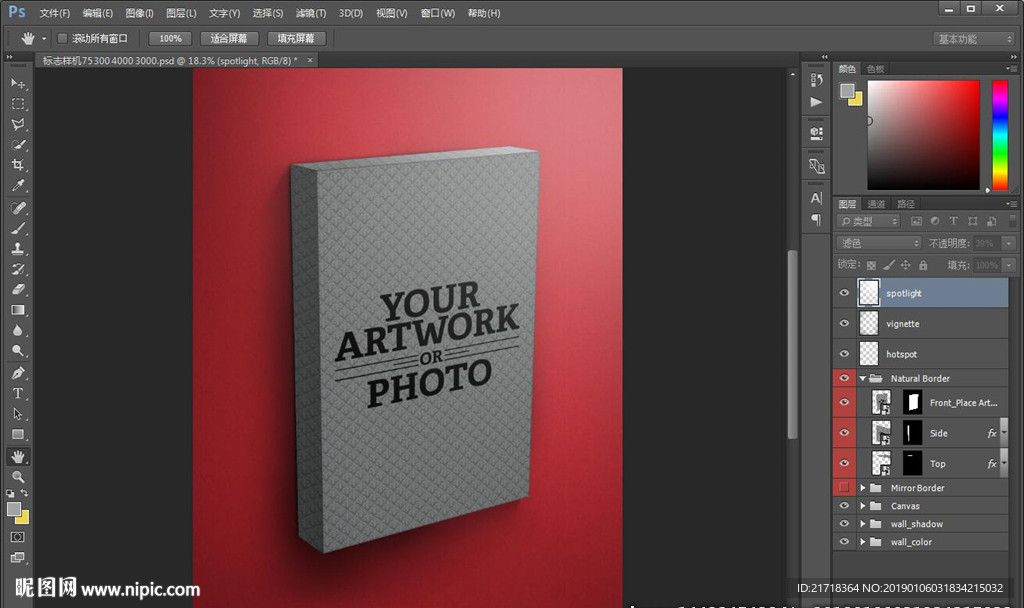Select the Quick Selection tool
Image resolution: width=1024 pixels, height=608 pixels.
pos(18,144)
